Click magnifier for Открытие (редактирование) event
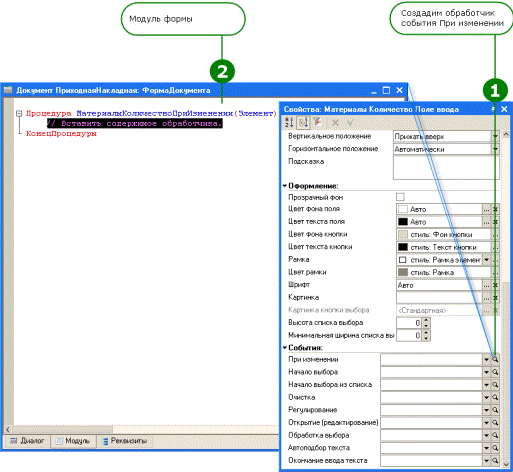 495,423
